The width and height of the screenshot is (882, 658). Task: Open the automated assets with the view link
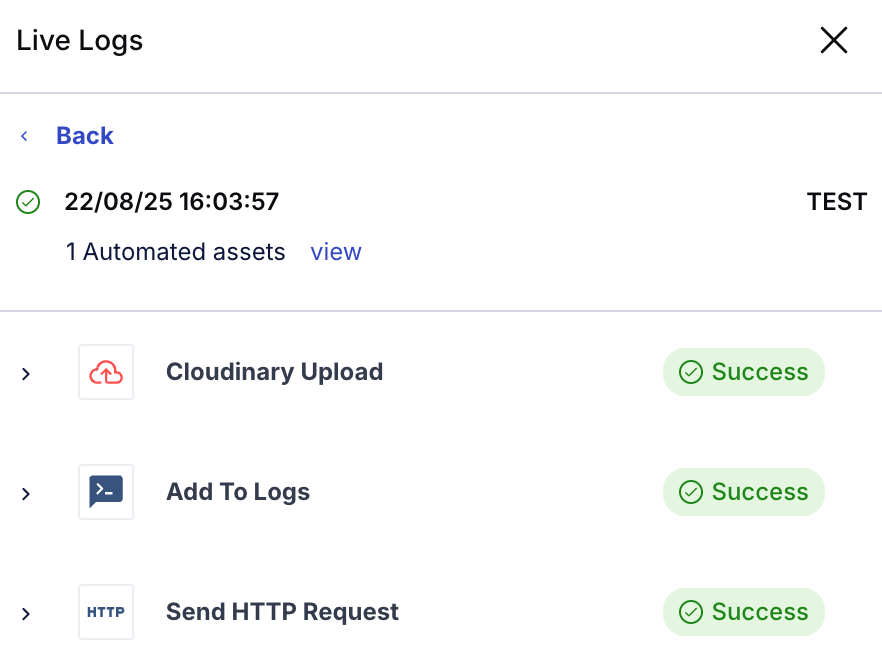pos(335,252)
